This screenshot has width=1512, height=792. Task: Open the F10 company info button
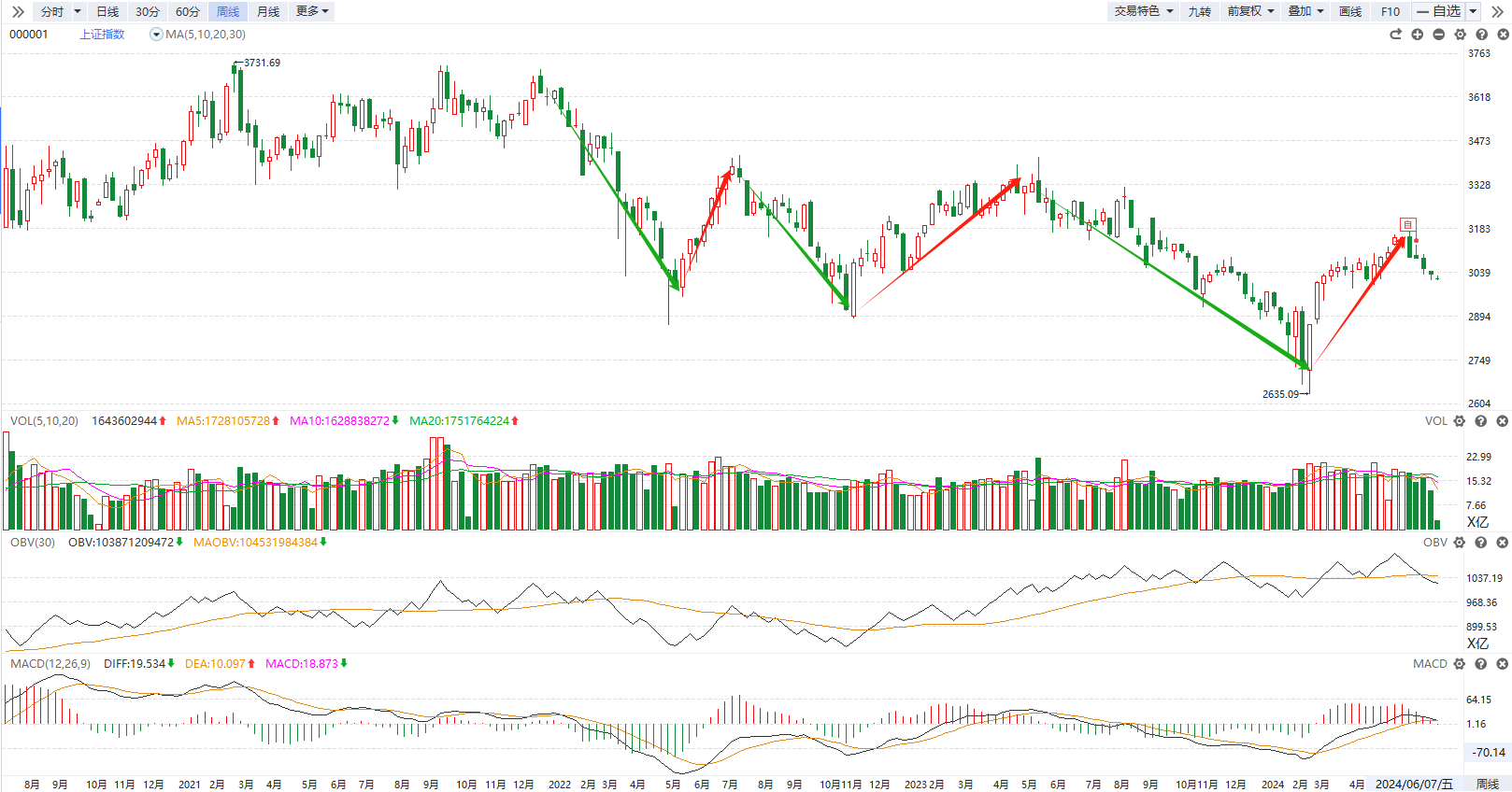pyautogui.click(x=1391, y=11)
